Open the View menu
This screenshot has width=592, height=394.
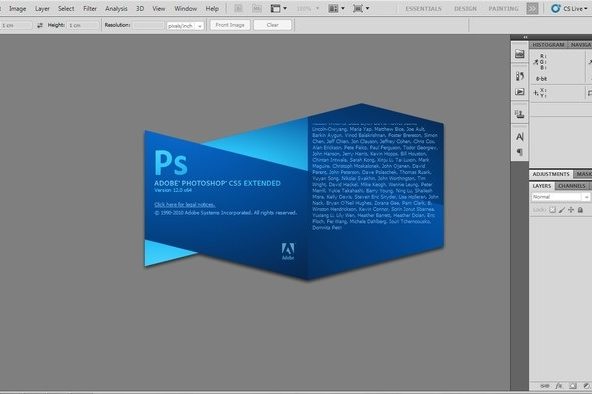click(159, 8)
